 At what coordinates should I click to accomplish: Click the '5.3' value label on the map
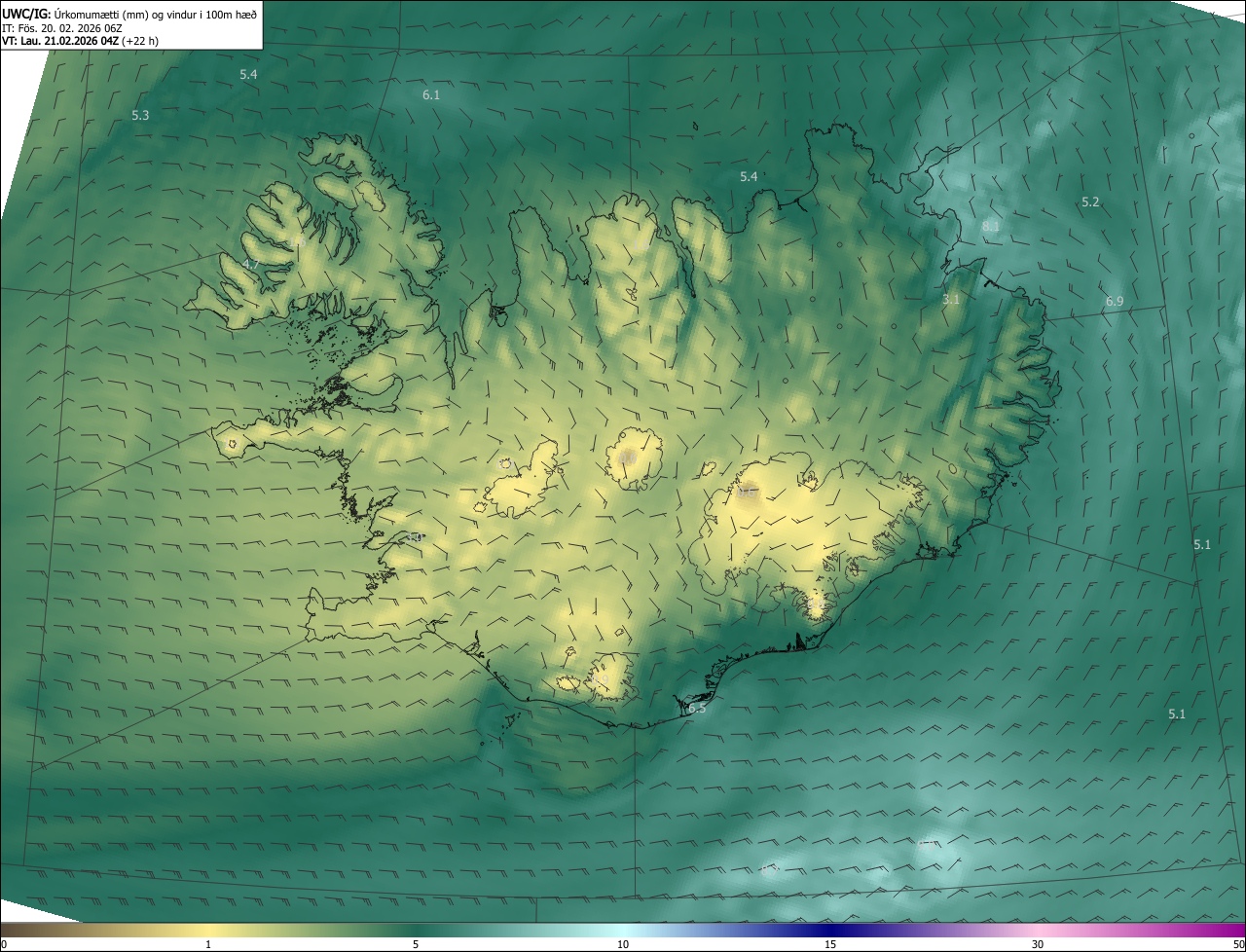(140, 115)
